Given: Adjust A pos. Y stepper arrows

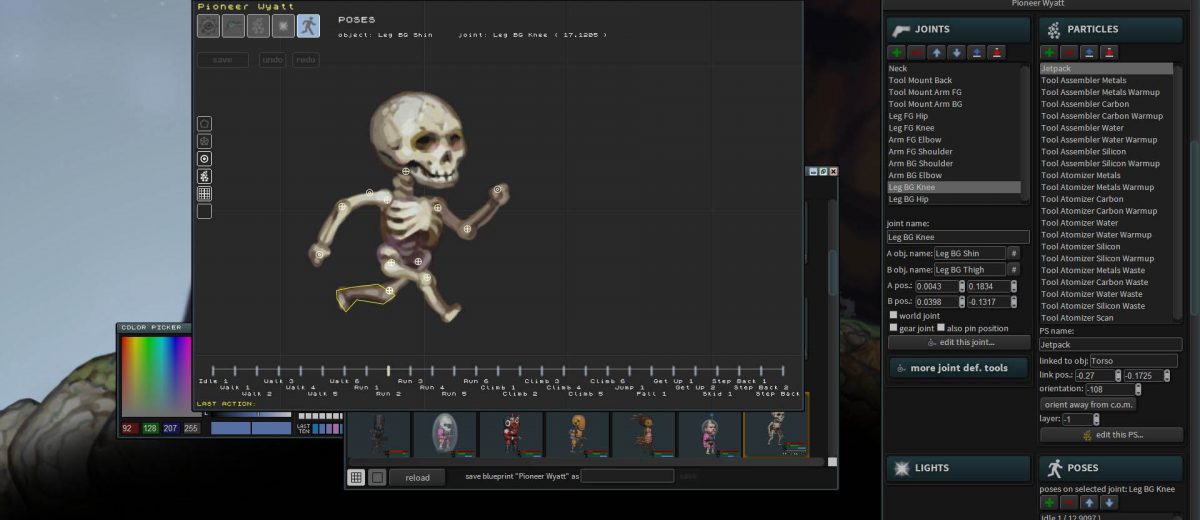Looking at the screenshot, I should pyautogui.click(x=1013, y=287).
